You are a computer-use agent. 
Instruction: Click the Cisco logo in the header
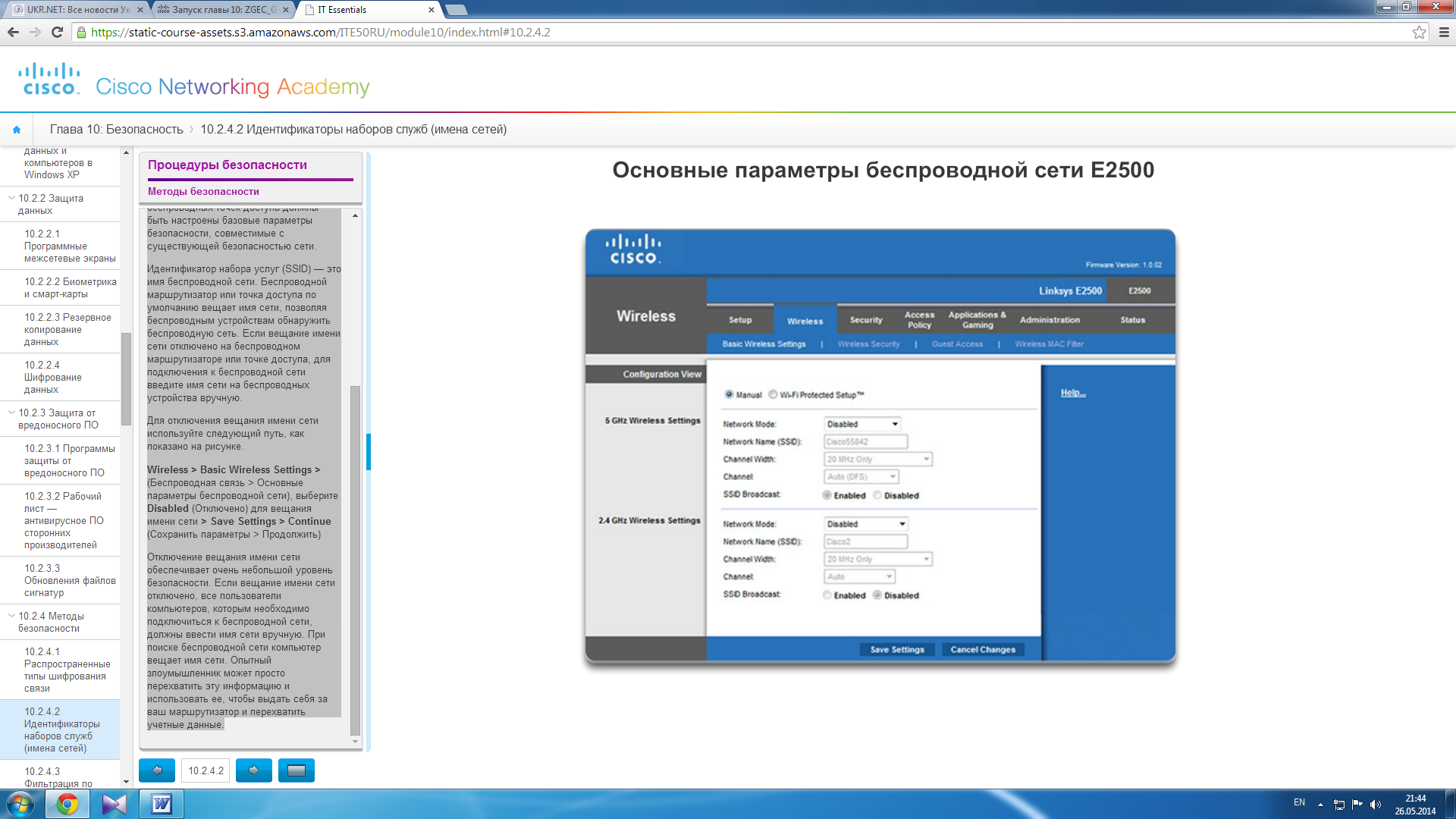tap(49, 79)
